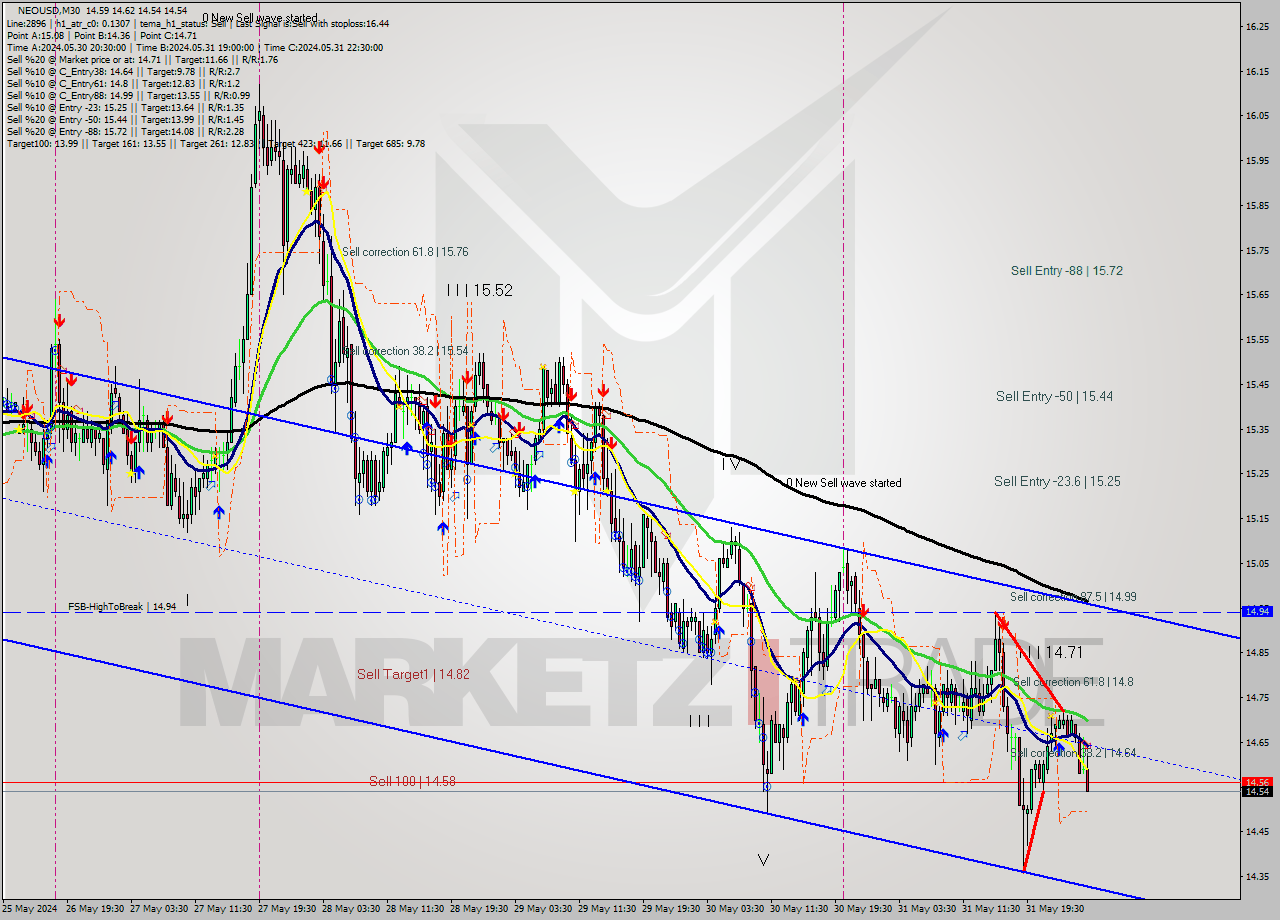Select the 'FSB-HighToBreak | 14.94' label
This screenshot has height=920, width=1280.
(x=122, y=607)
